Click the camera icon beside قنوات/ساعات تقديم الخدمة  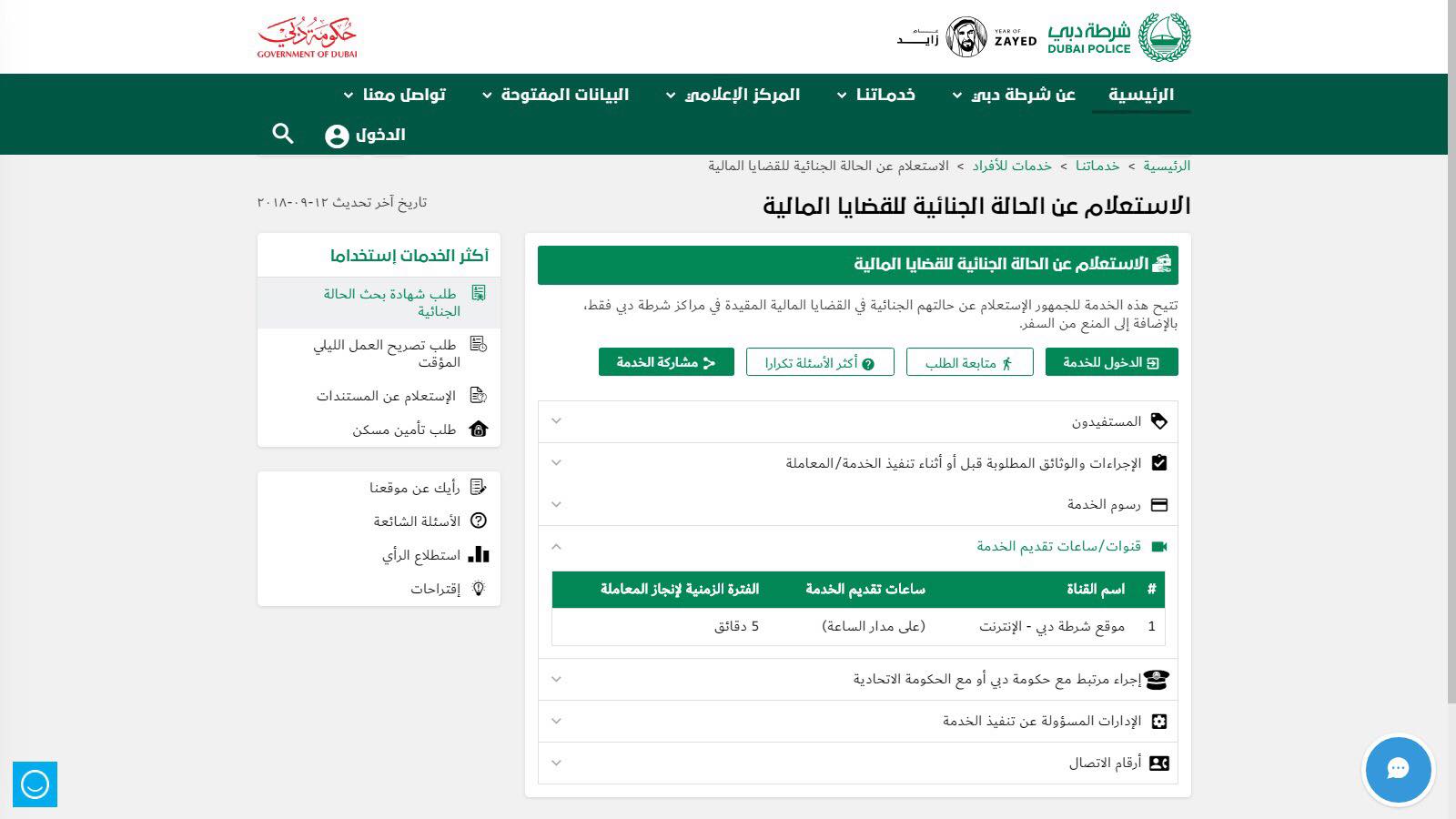point(1159,546)
